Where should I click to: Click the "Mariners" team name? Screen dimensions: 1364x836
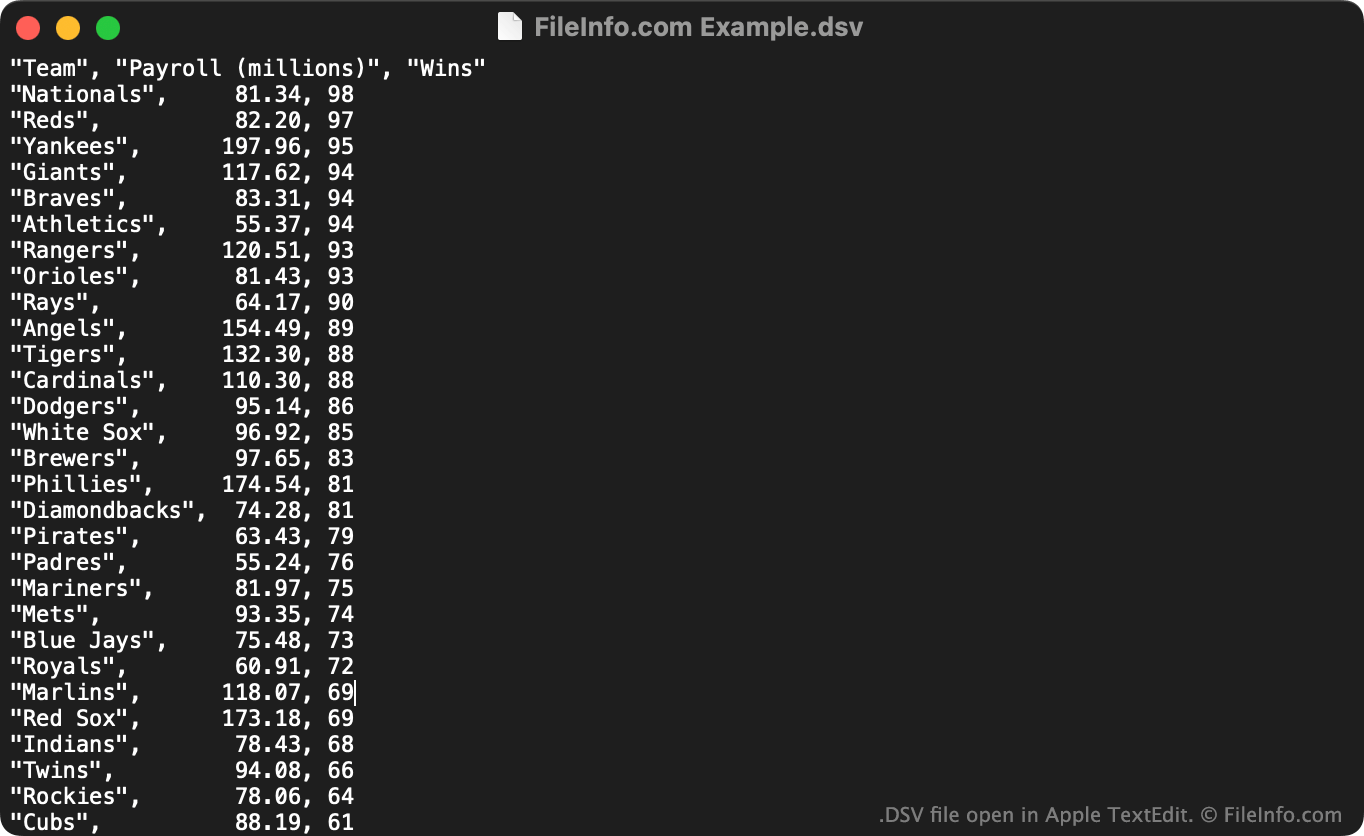[x=75, y=589]
